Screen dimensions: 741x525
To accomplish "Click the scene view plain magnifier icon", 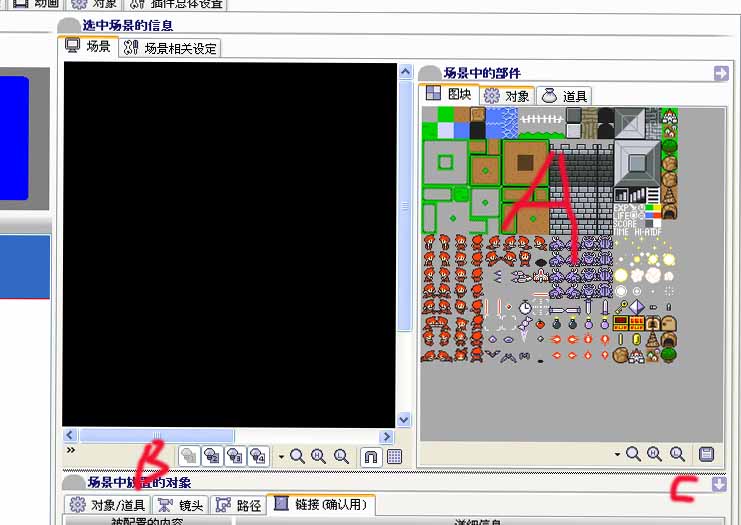I will click(297, 456).
